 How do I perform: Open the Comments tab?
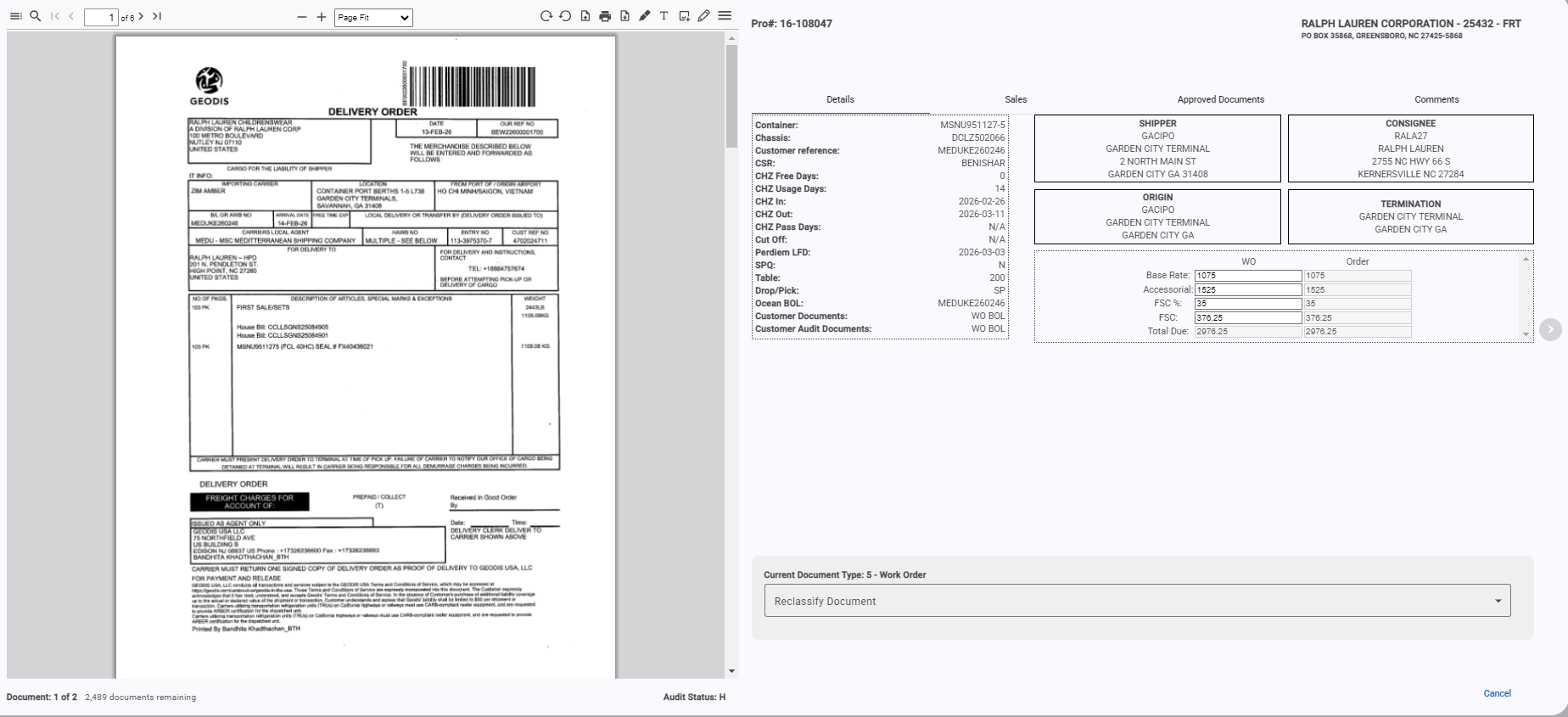click(1436, 99)
